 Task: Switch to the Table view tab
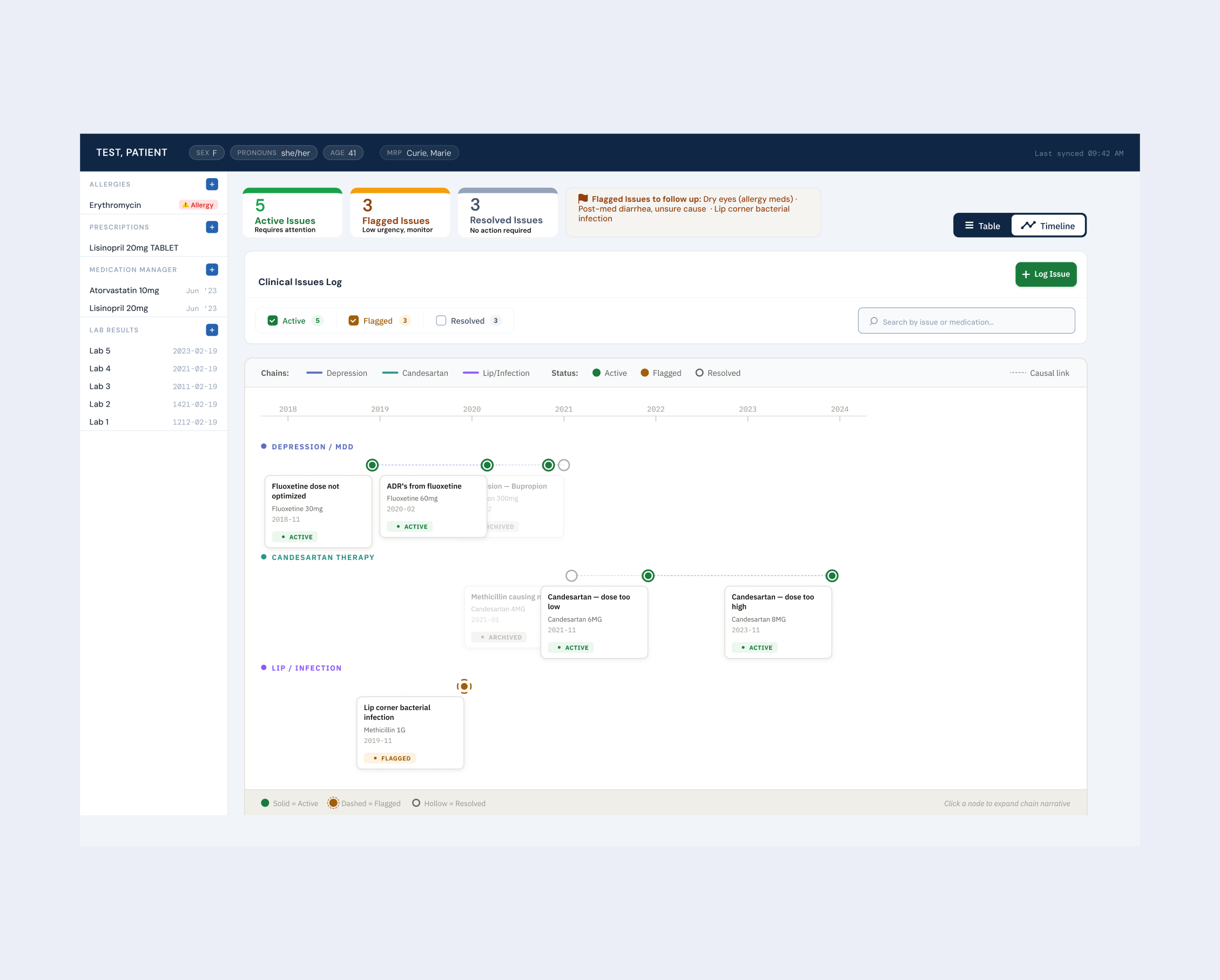(x=982, y=225)
